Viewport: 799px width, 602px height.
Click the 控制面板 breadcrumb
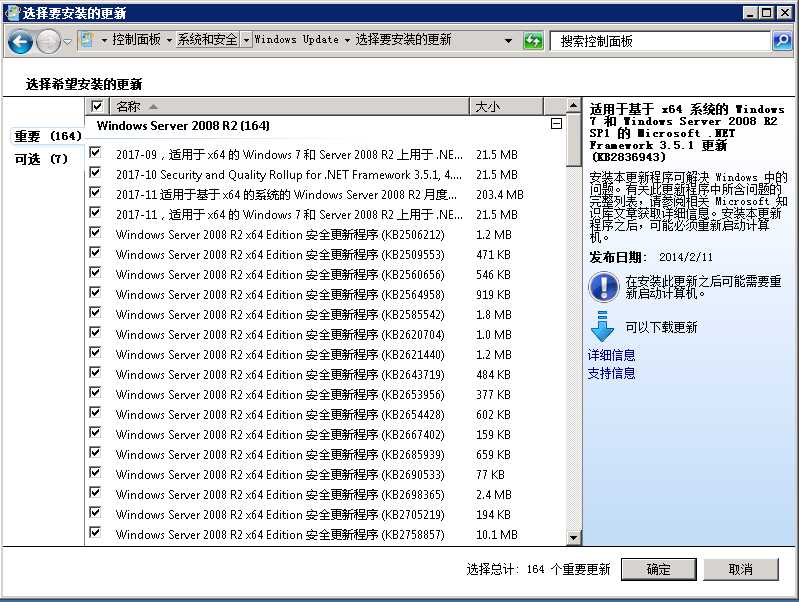pos(136,40)
